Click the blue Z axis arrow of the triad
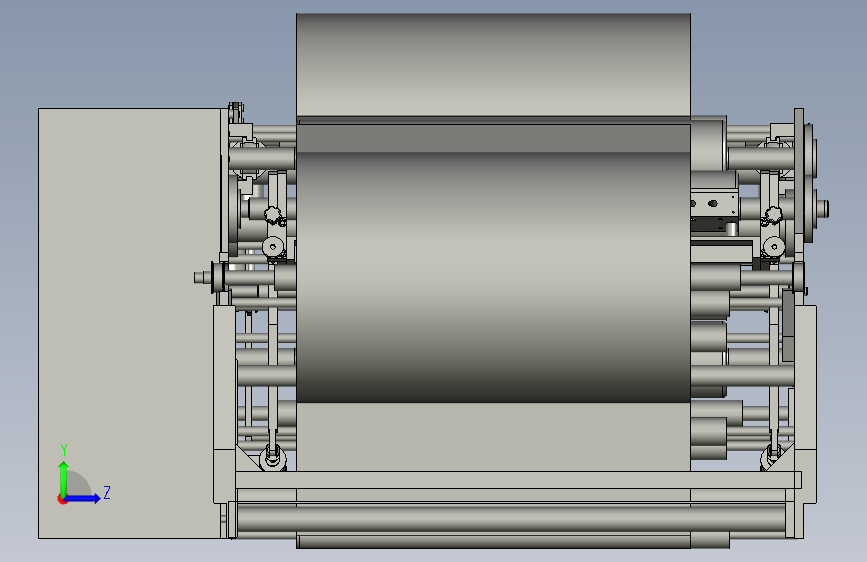This screenshot has width=867, height=562. [82, 498]
